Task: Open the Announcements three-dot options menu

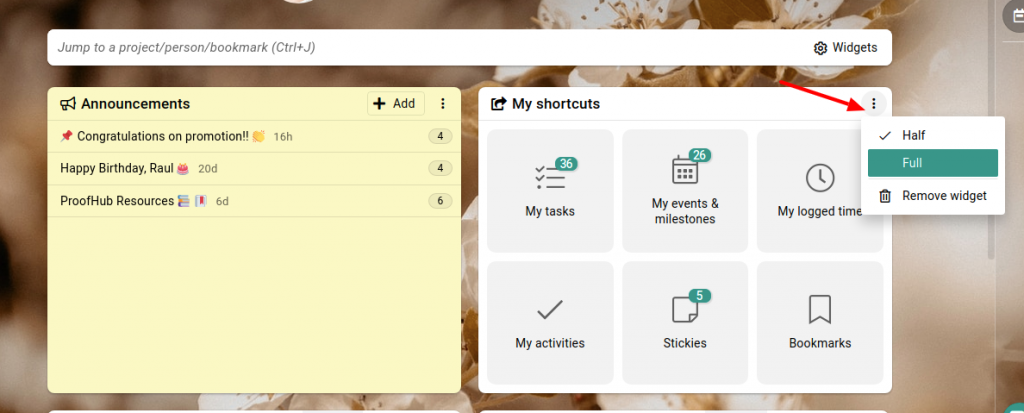Action: pos(443,103)
